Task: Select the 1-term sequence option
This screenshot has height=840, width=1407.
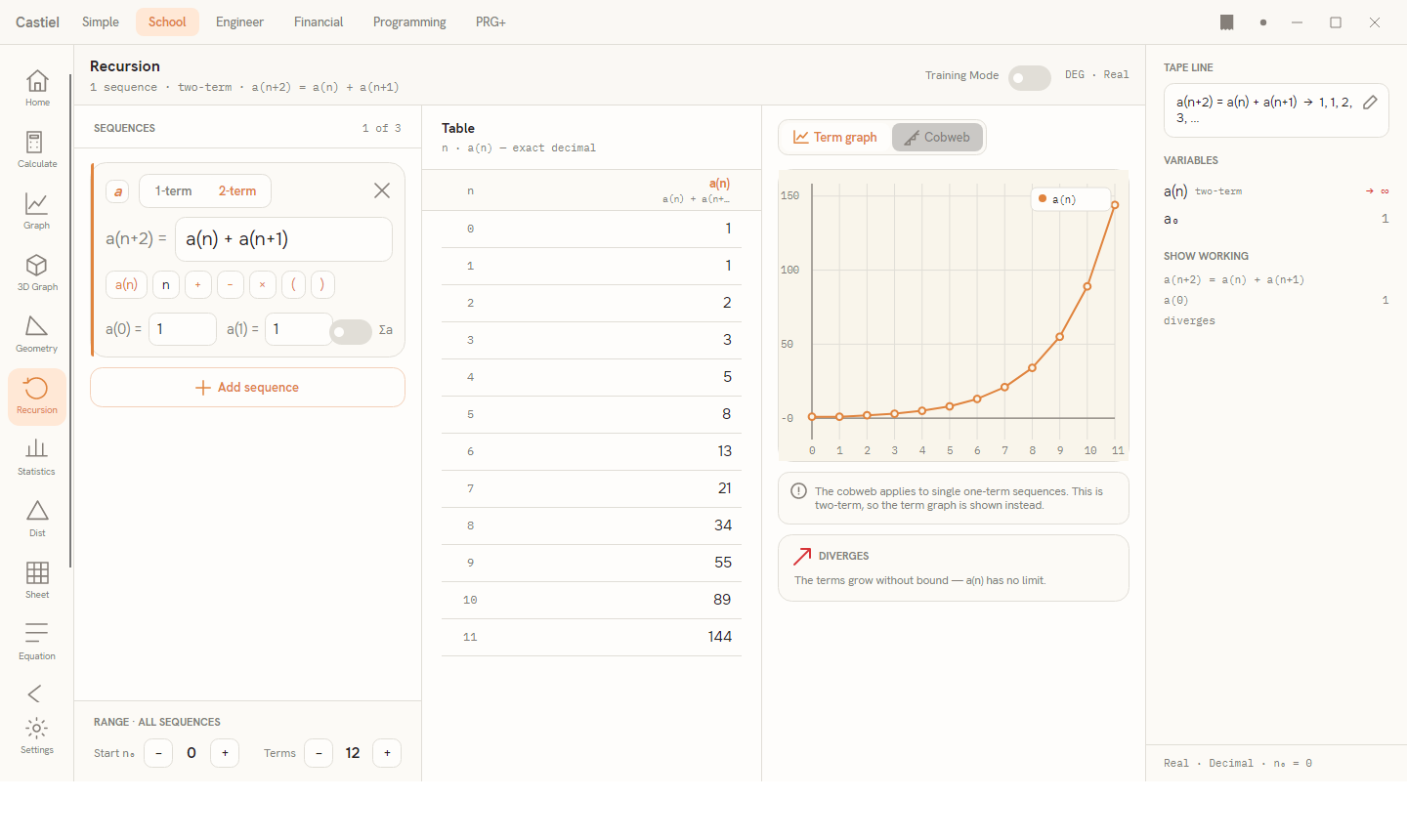Action: 173,191
